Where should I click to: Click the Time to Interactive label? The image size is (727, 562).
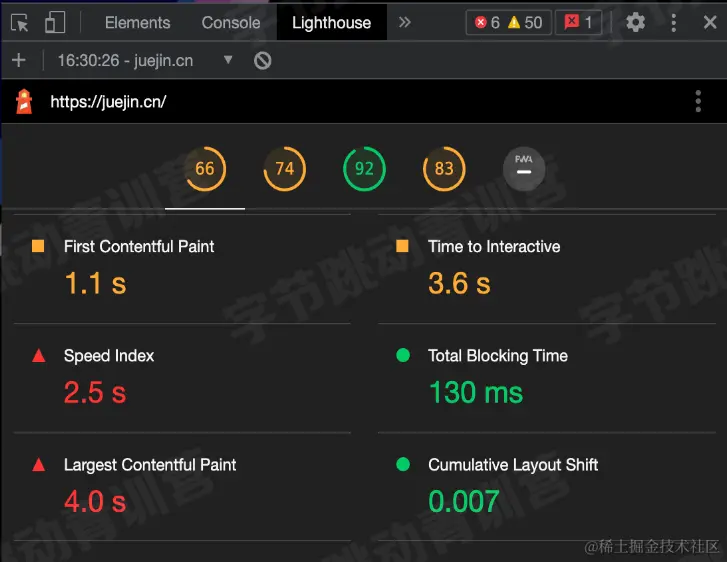point(494,246)
